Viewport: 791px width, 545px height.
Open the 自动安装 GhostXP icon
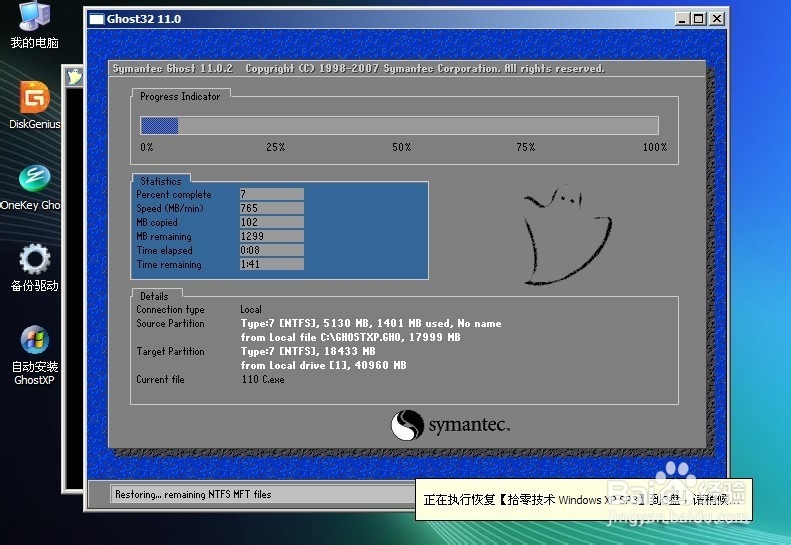[34, 356]
